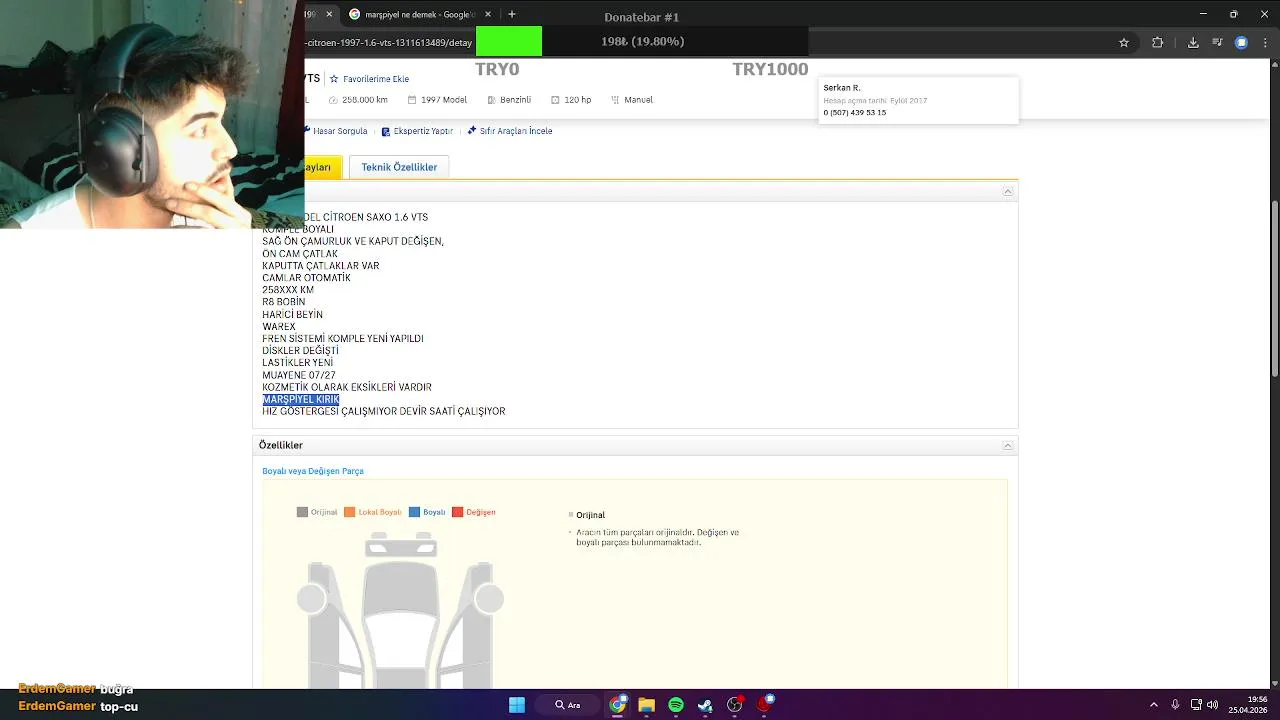Viewport: 1280px width, 720px height.
Task: Click the orange 'Lokal Boyalı' legend swatch
Action: pyautogui.click(x=349, y=512)
